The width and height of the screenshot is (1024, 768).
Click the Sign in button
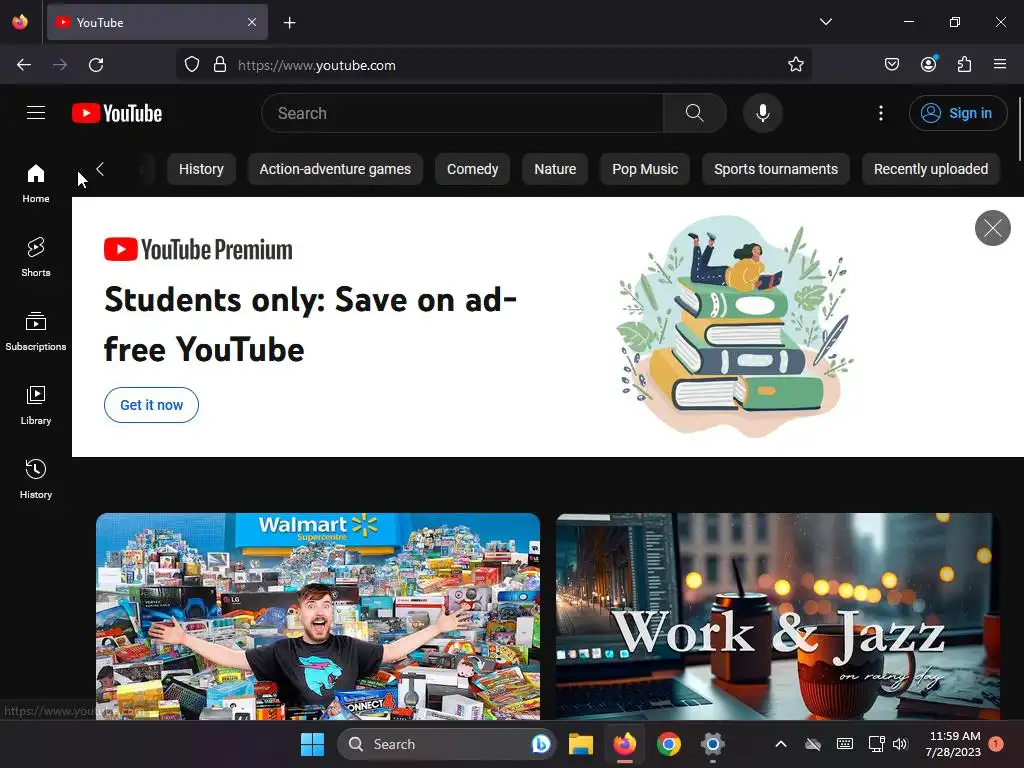click(x=958, y=113)
